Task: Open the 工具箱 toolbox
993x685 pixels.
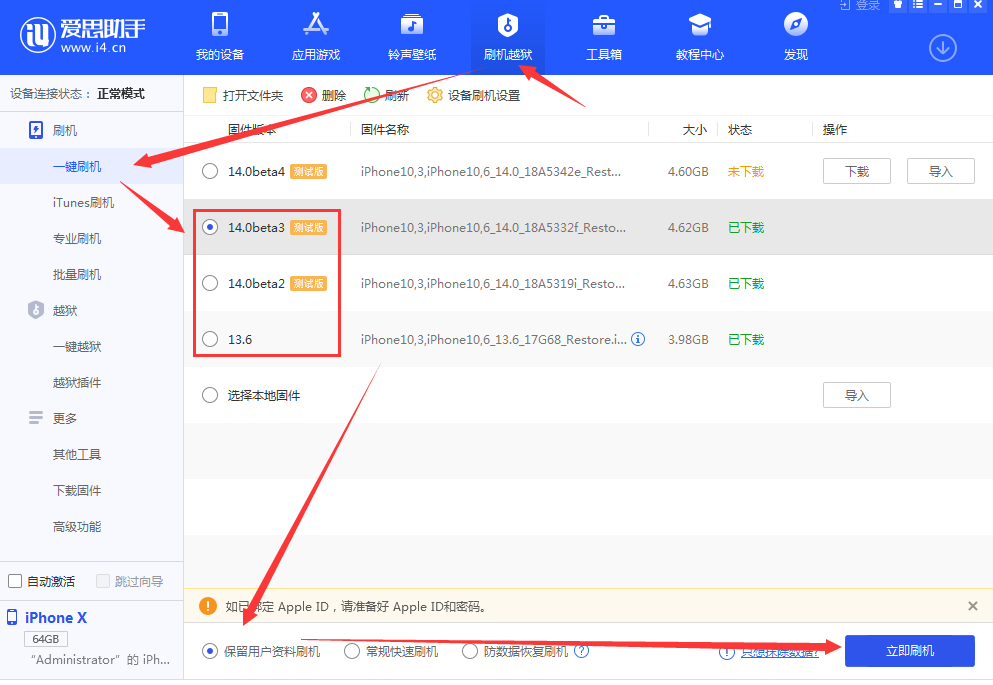Action: point(604,37)
